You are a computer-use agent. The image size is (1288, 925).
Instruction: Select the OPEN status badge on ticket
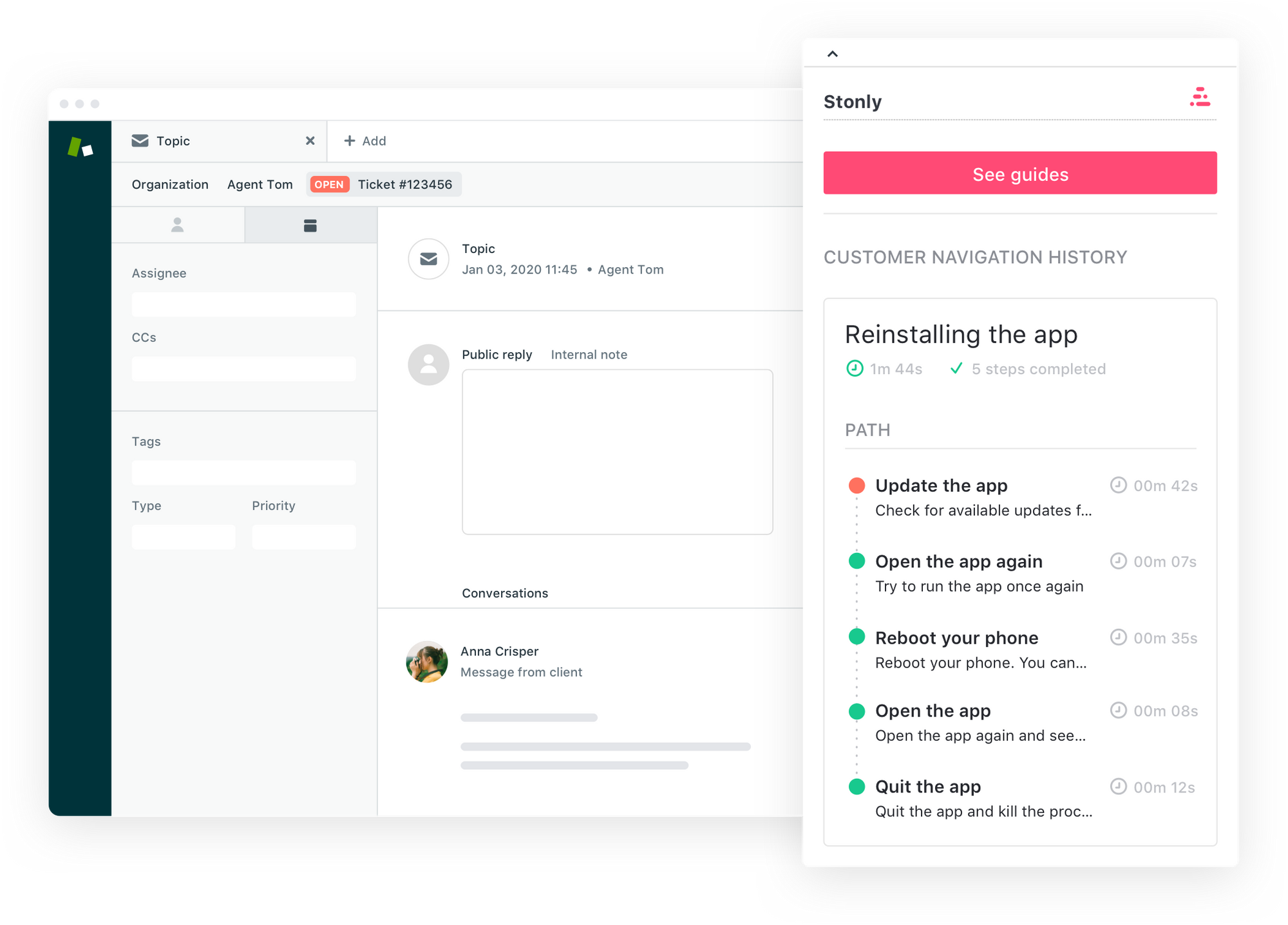click(329, 184)
